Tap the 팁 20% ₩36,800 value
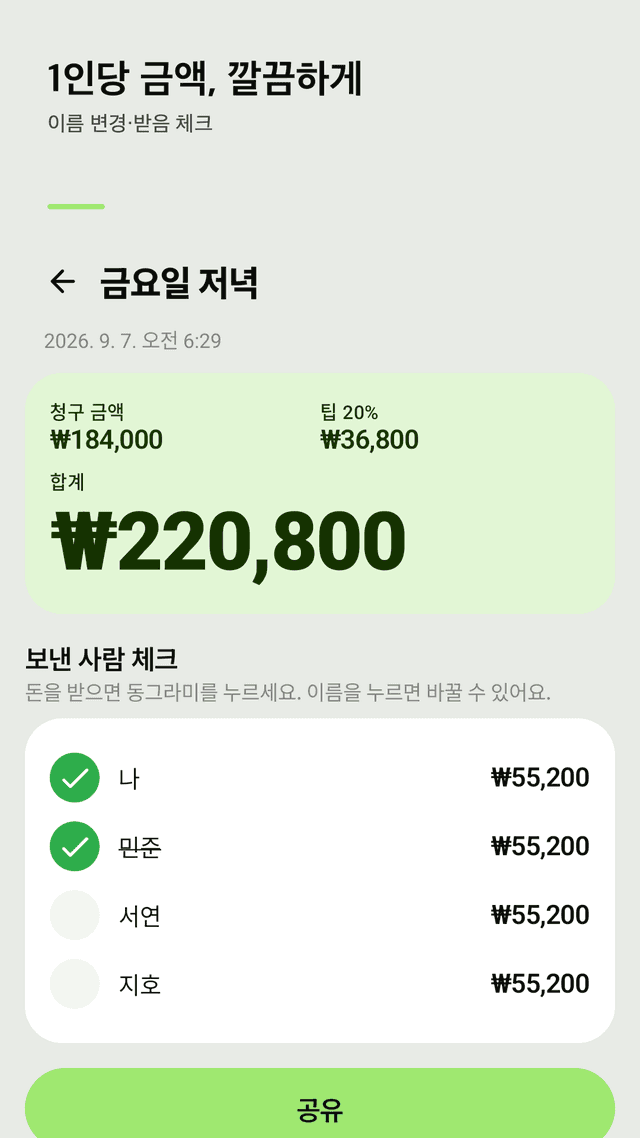640x1138 pixels. pos(369,440)
